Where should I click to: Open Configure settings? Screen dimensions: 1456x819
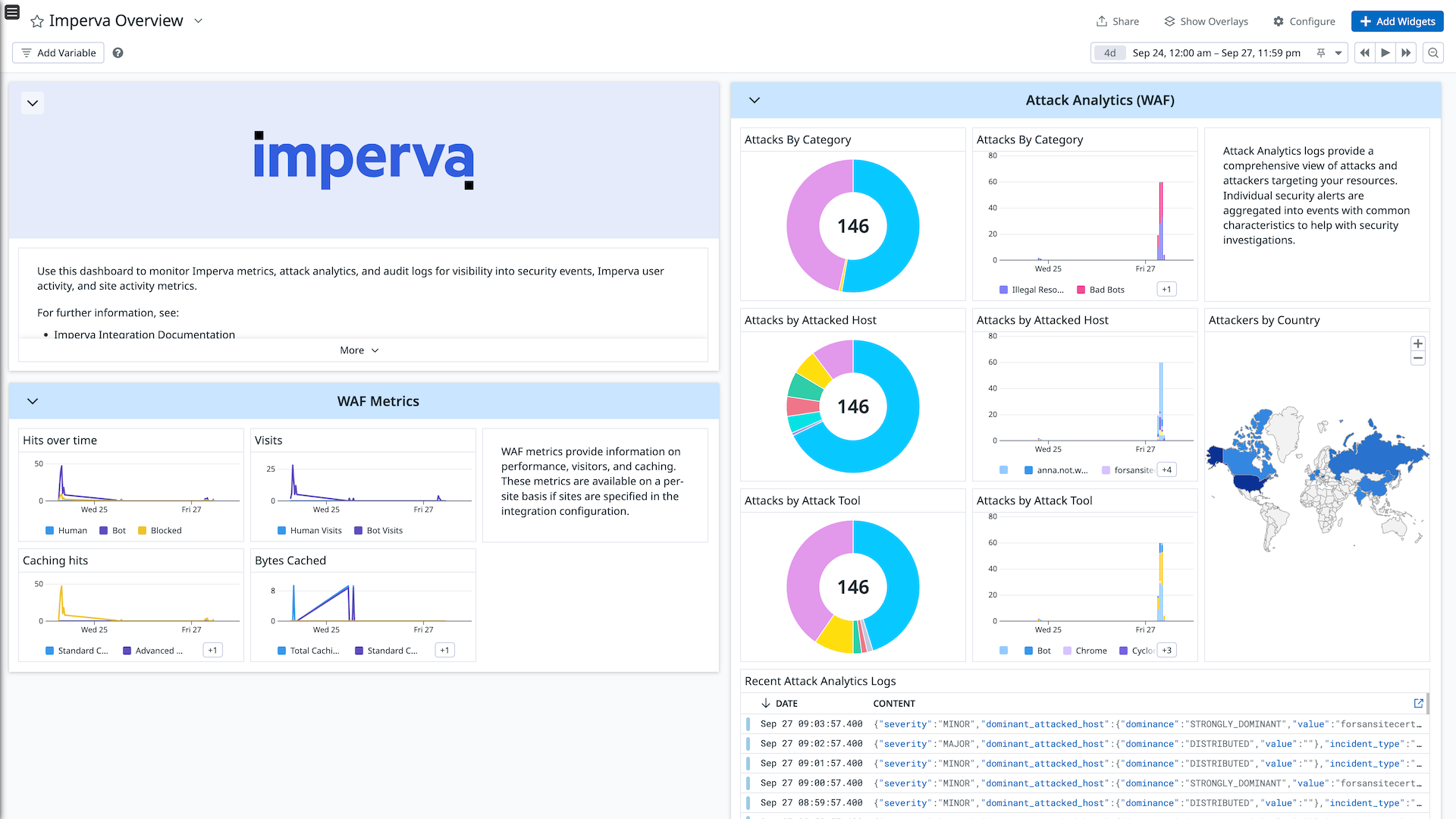[x=1304, y=21]
